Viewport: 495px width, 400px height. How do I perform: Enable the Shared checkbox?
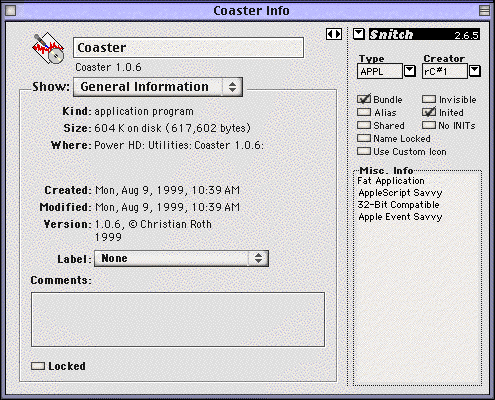[x=364, y=125]
